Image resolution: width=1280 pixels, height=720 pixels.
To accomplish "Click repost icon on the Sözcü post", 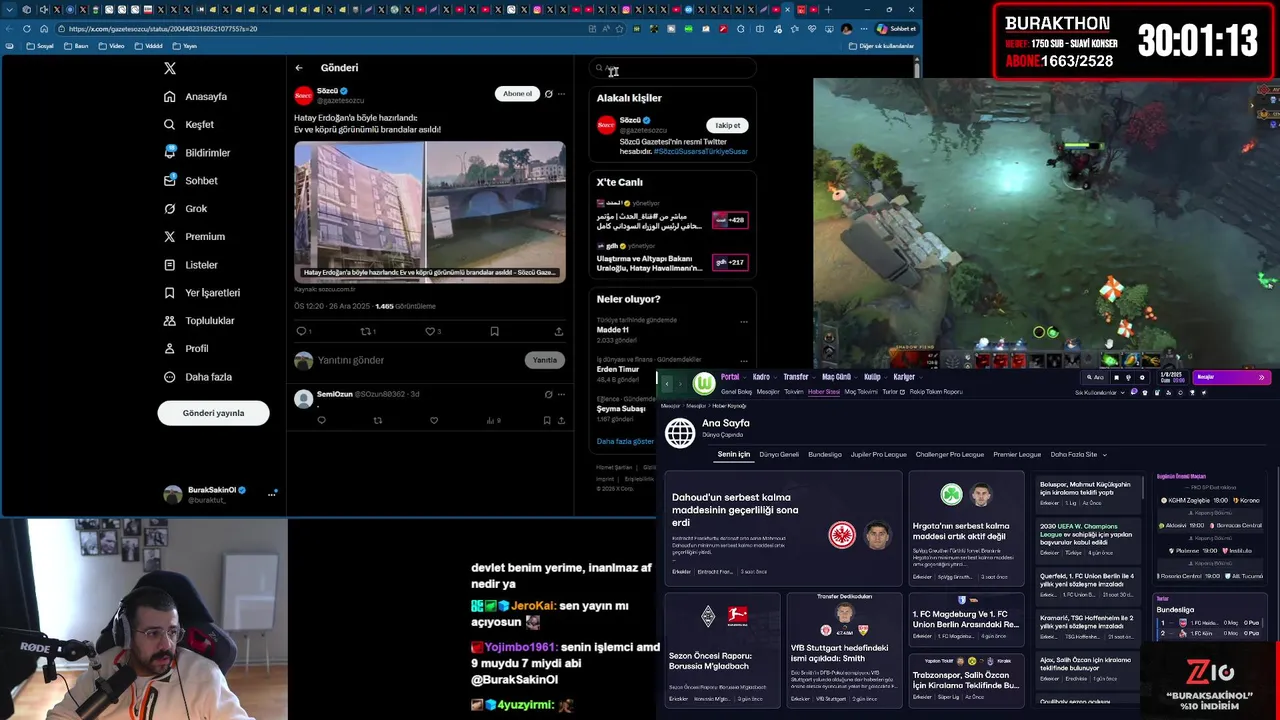I will pyautogui.click(x=365, y=331).
